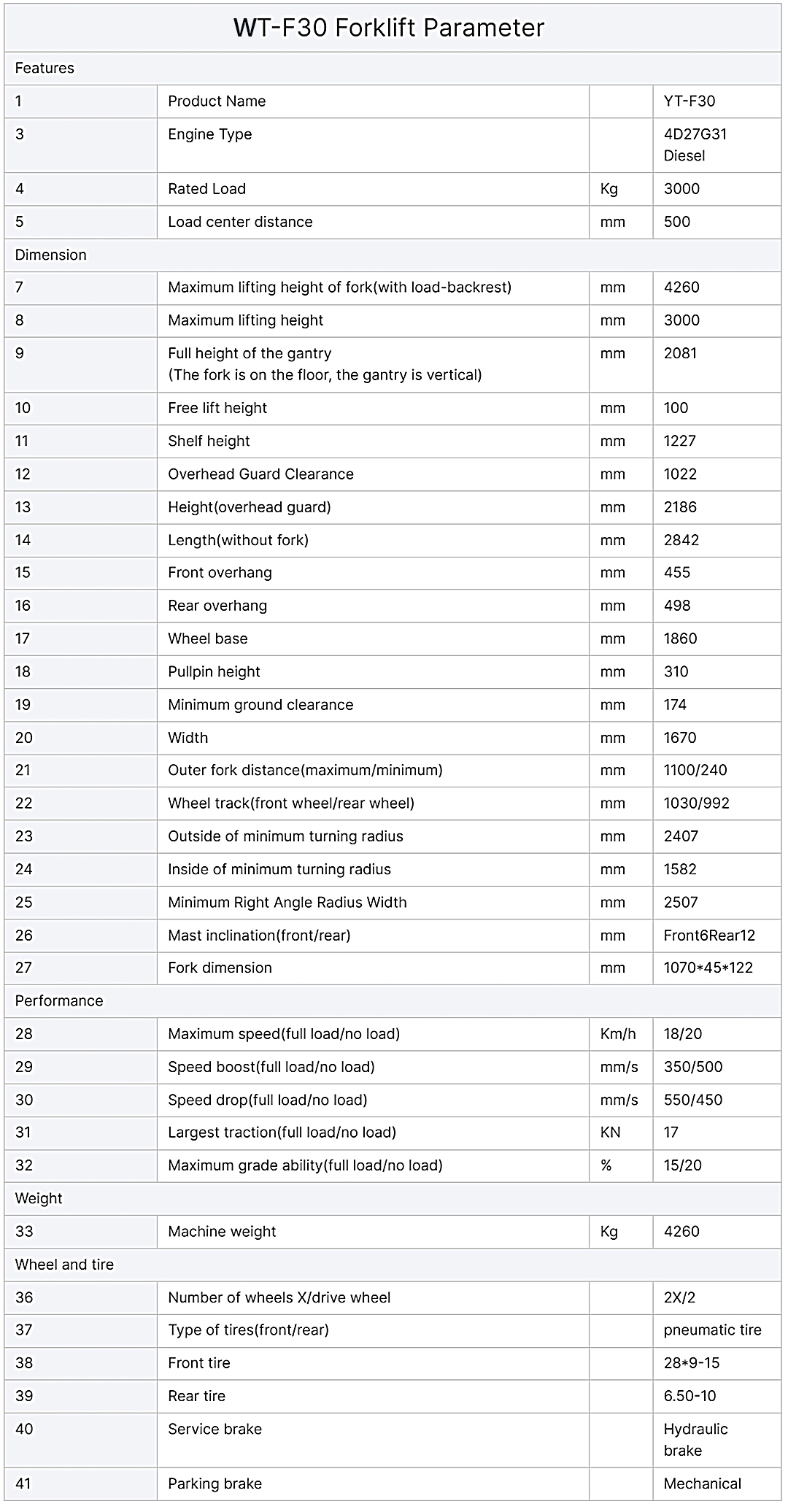Screen dimensions: 788x1512
Task: Click the Full height of the gantry label
Action: pyautogui.click(x=250, y=353)
